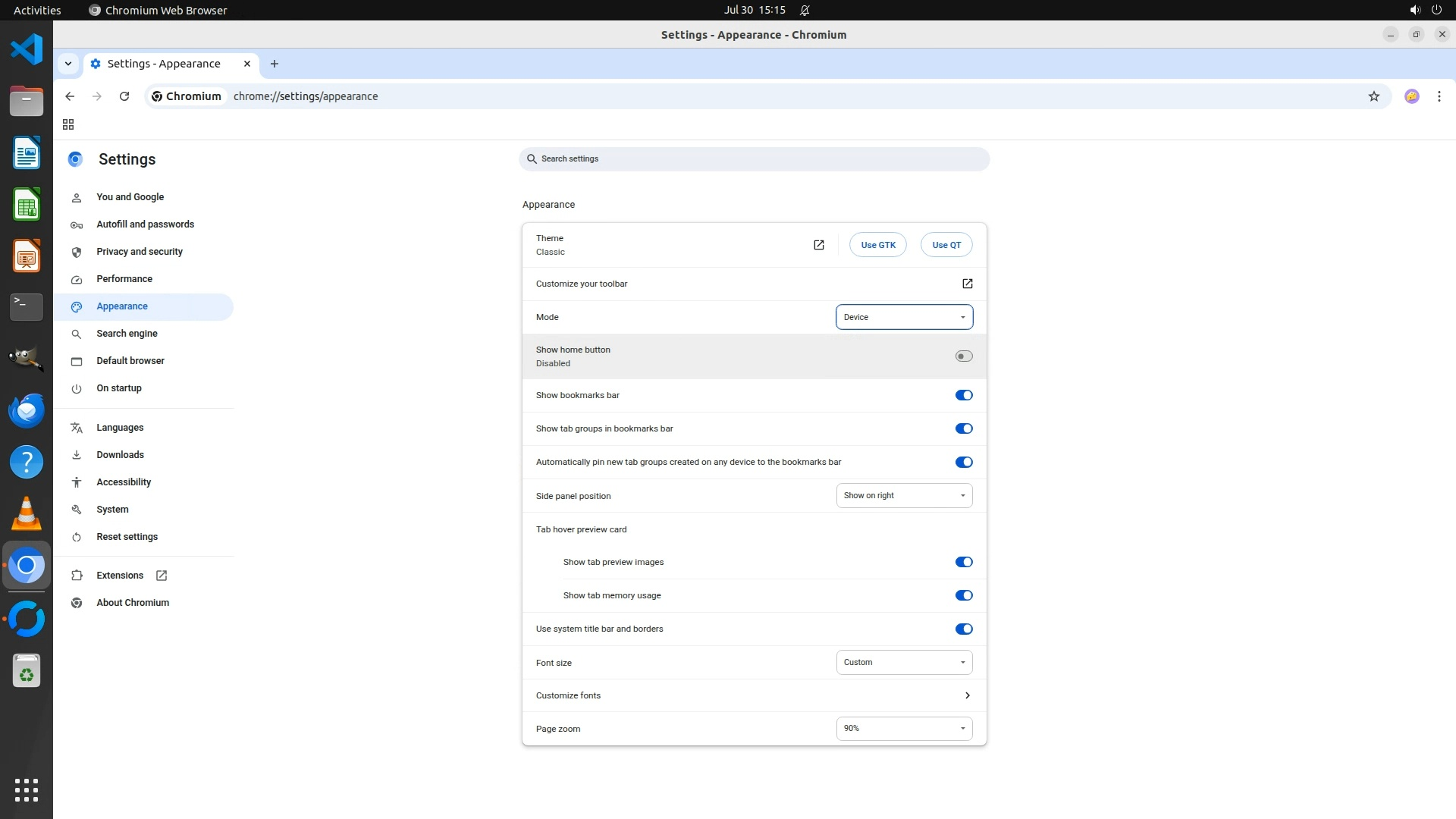Turn off Show bookmarks bar
The height and width of the screenshot is (819, 1456).
point(963,395)
